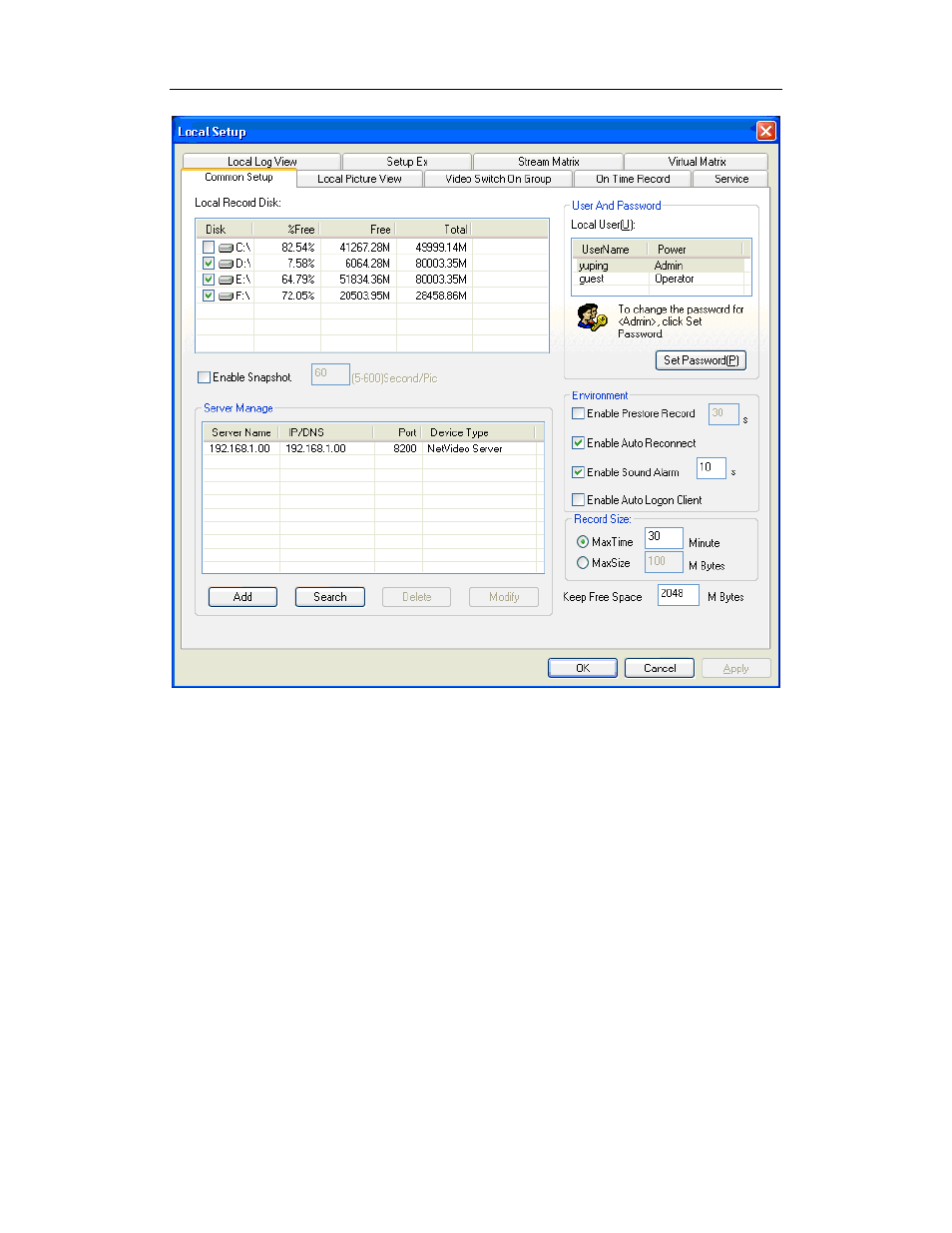
Task: Click the C:\ drive icon
Action: pos(226,248)
